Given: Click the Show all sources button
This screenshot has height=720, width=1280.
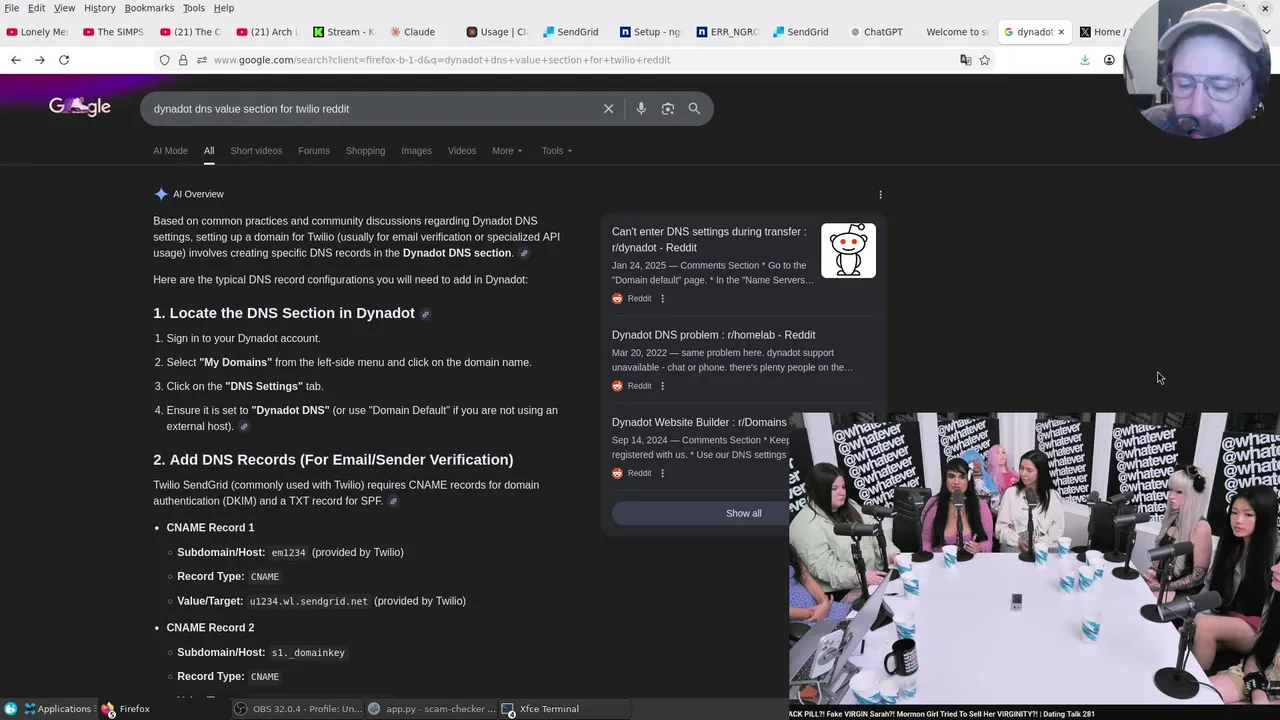Looking at the screenshot, I should (743, 513).
